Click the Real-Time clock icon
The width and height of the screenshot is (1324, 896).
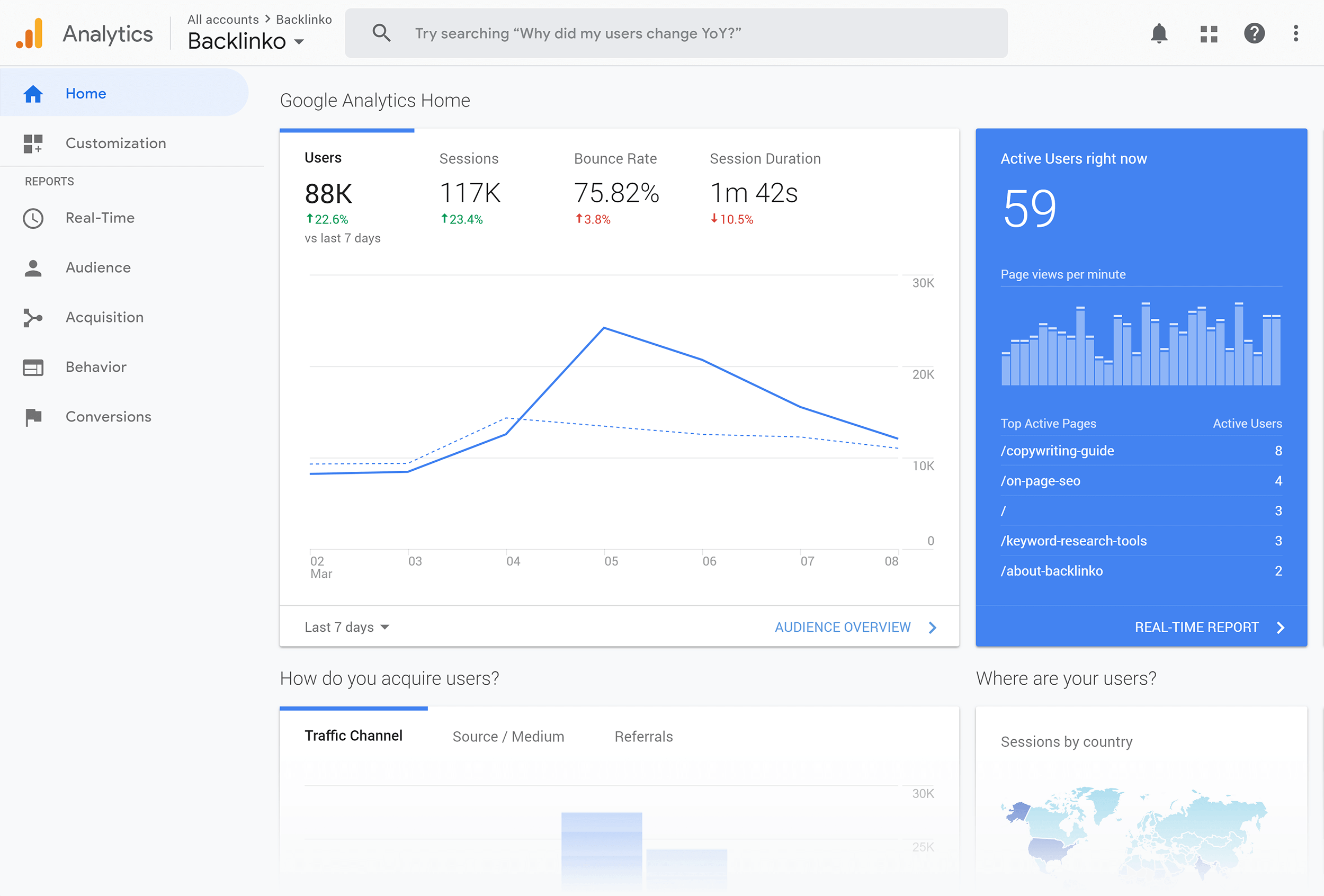click(33, 218)
